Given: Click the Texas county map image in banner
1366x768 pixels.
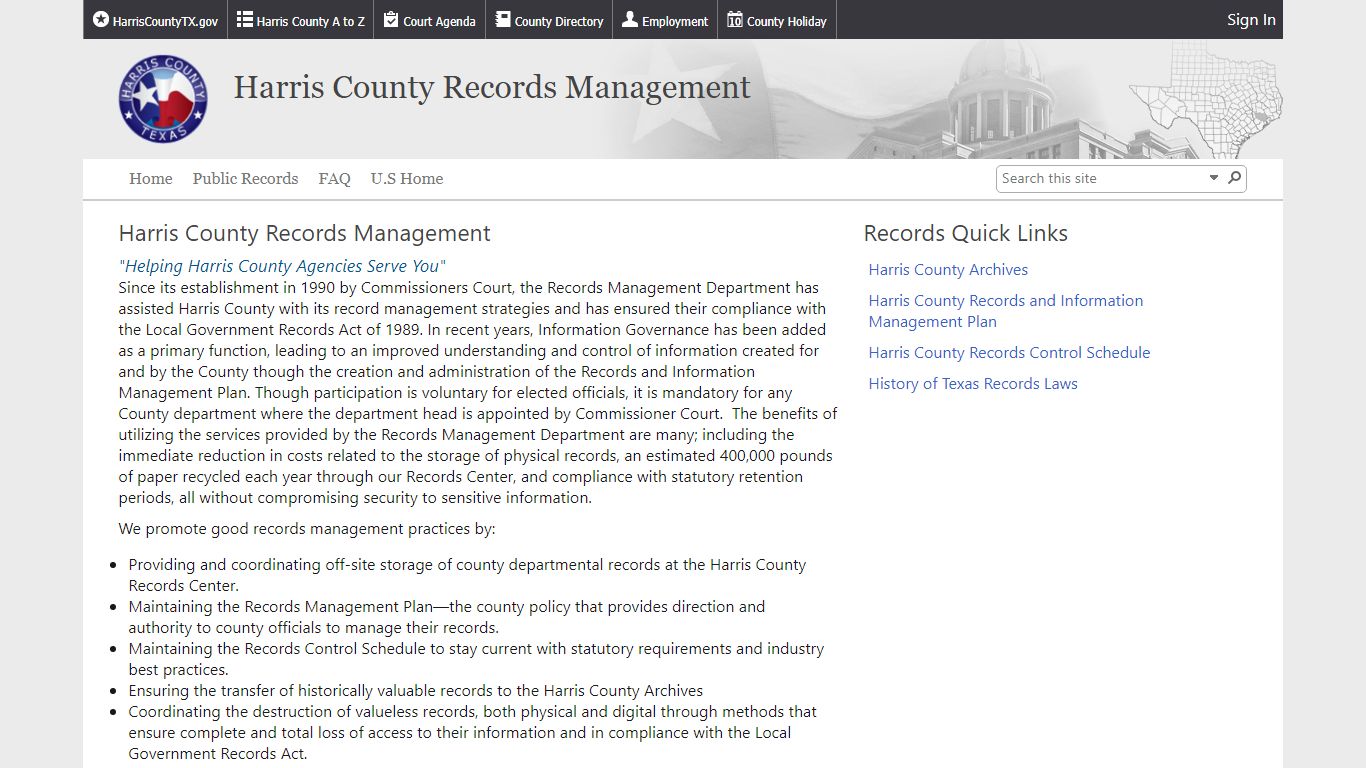Looking at the screenshot, I should 1205,99.
